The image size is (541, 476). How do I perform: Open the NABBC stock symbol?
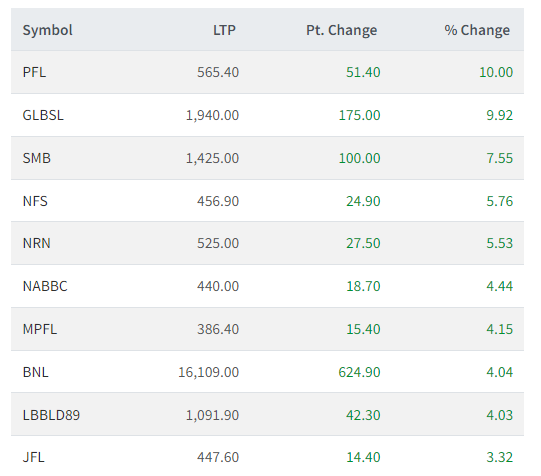(x=45, y=286)
